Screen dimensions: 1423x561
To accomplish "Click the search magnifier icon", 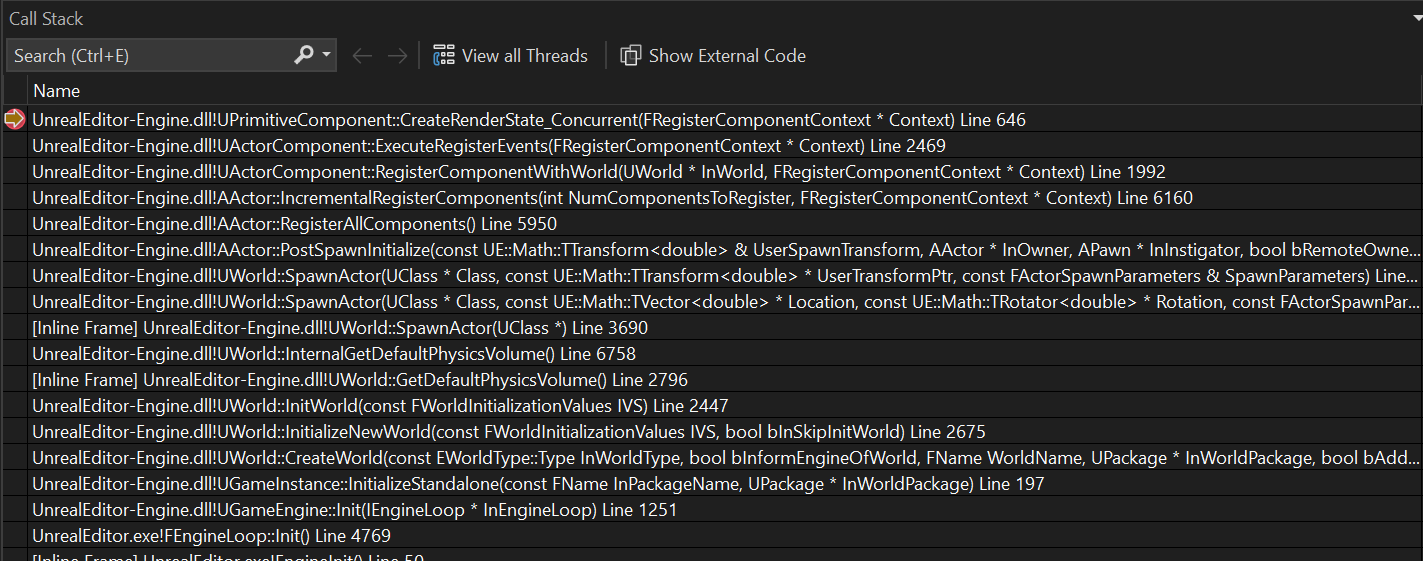I will (x=304, y=56).
